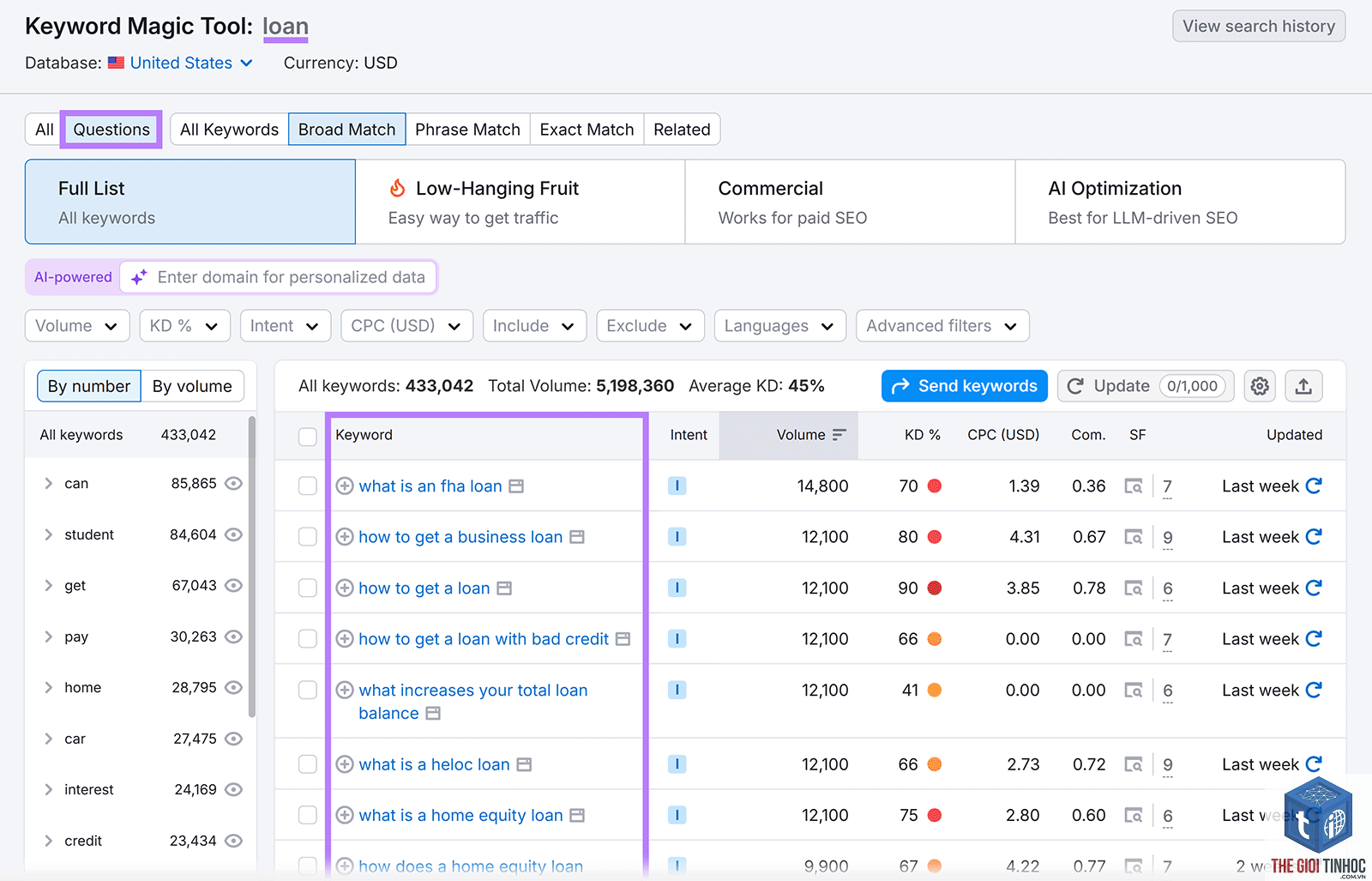The width and height of the screenshot is (1372, 881).
Task: Click the export upload icon
Action: 1303,386
